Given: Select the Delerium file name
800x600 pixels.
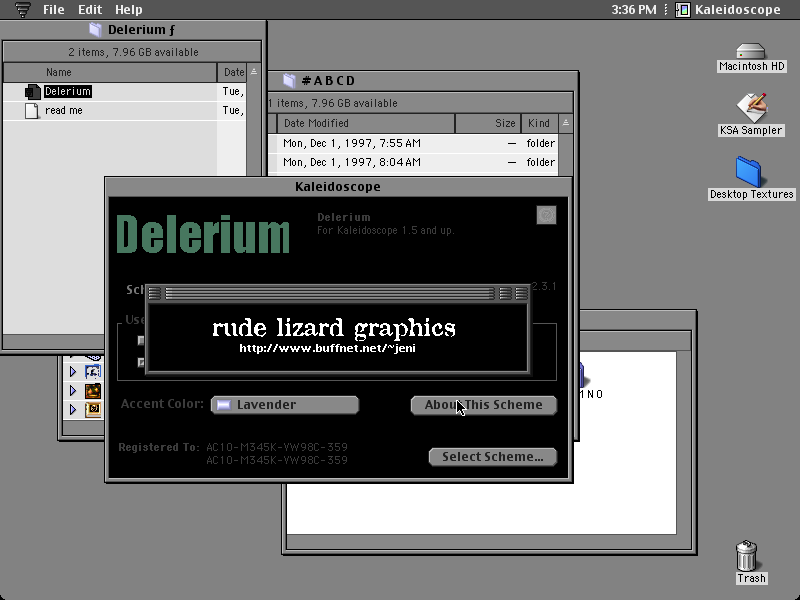Looking at the screenshot, I should pos(68,91).
